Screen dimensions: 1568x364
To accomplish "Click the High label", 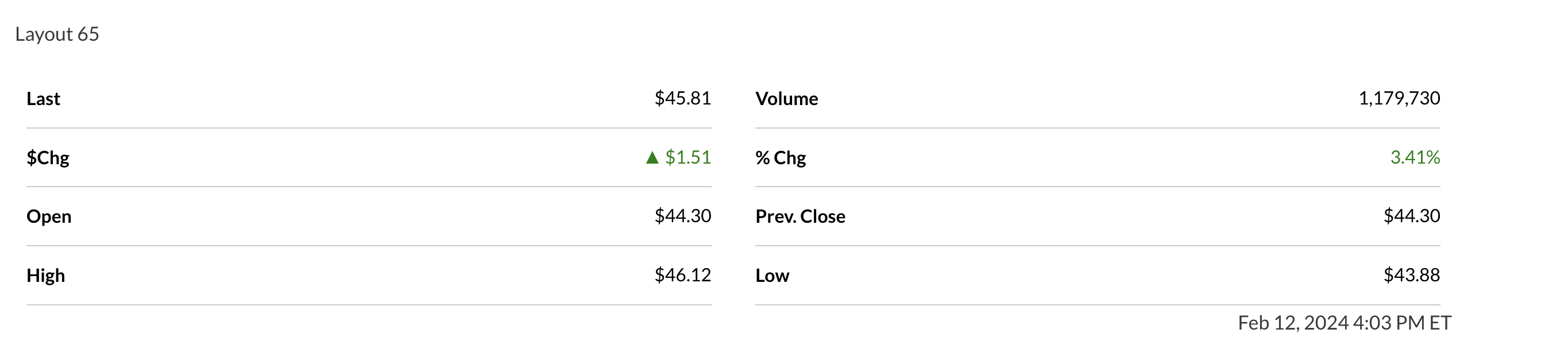I will pyautogui.click(x=45, y=275).
